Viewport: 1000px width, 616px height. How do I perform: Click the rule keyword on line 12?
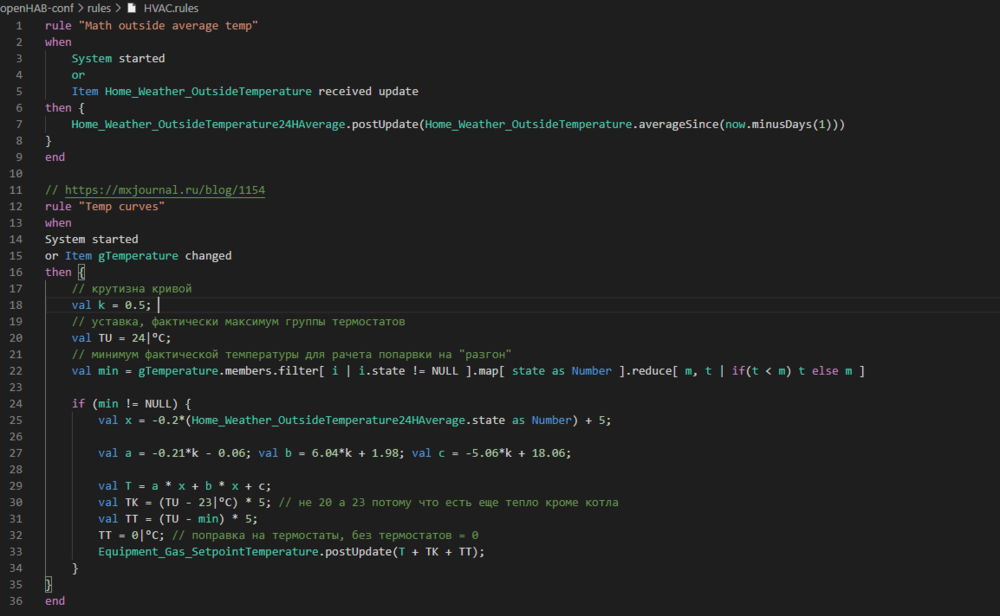(57, 205)
